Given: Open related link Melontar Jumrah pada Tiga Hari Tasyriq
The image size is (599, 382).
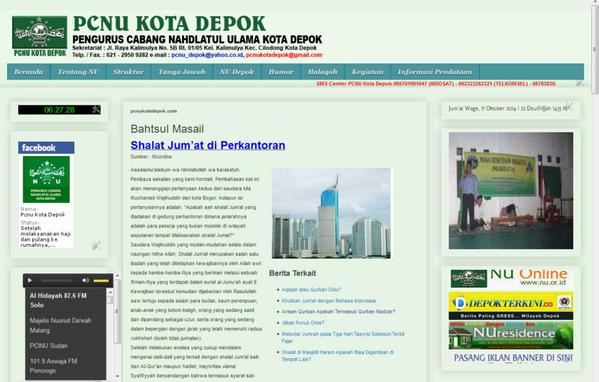Looking at the screenshot, I should pyautogui.click(x=343, y=337).
